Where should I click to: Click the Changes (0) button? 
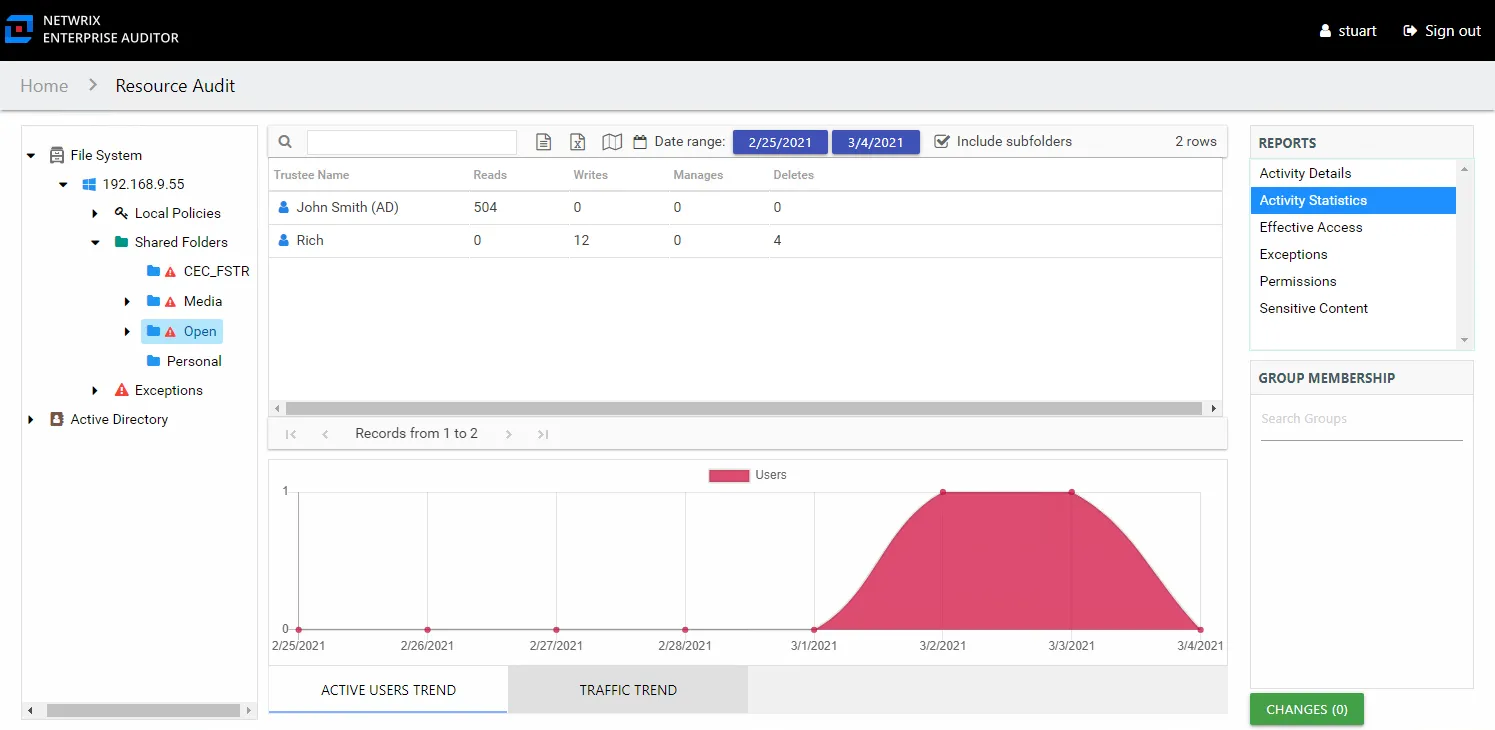[1307, 709]
